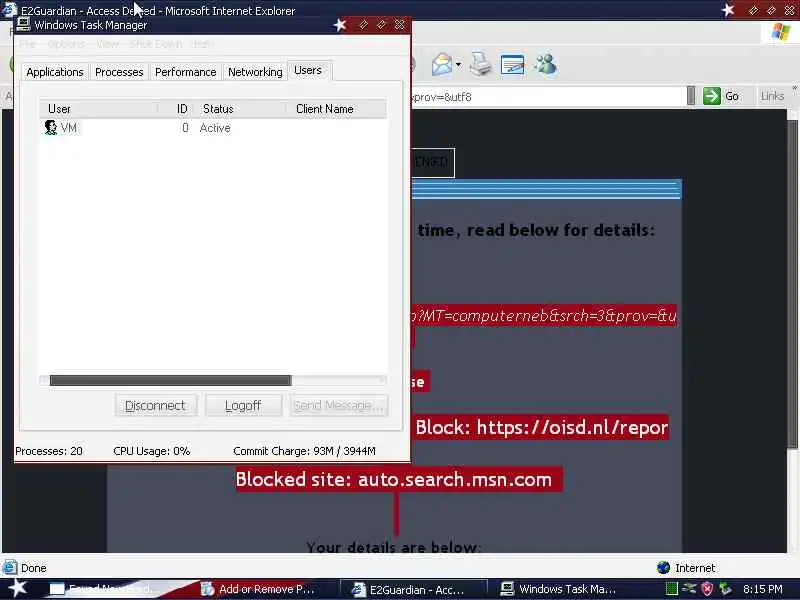Click the page icon in IE status bar

coord(10,567)
